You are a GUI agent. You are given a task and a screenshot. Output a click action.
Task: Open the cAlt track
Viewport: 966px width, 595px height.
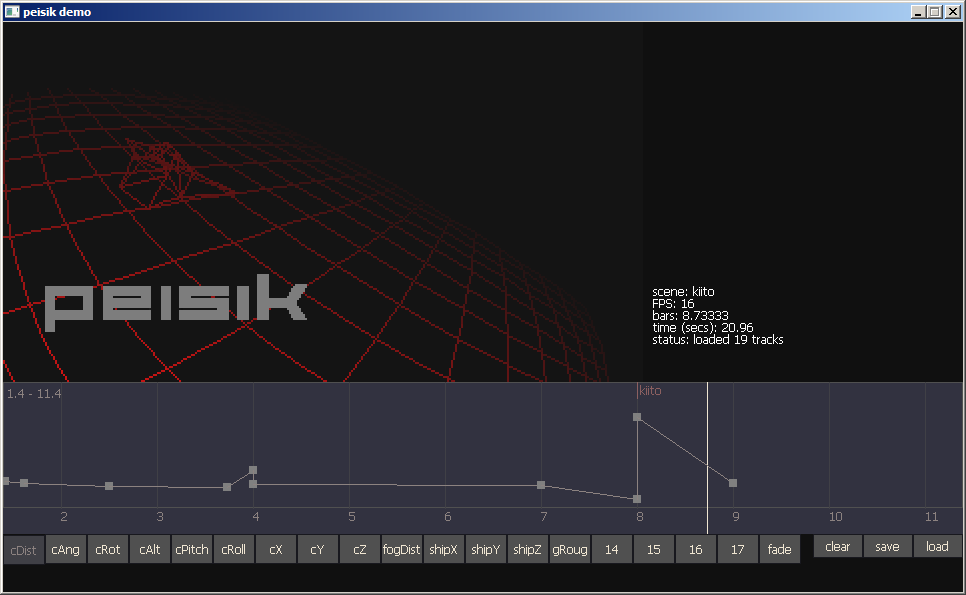pyautogui.click(x=150, y=549)
